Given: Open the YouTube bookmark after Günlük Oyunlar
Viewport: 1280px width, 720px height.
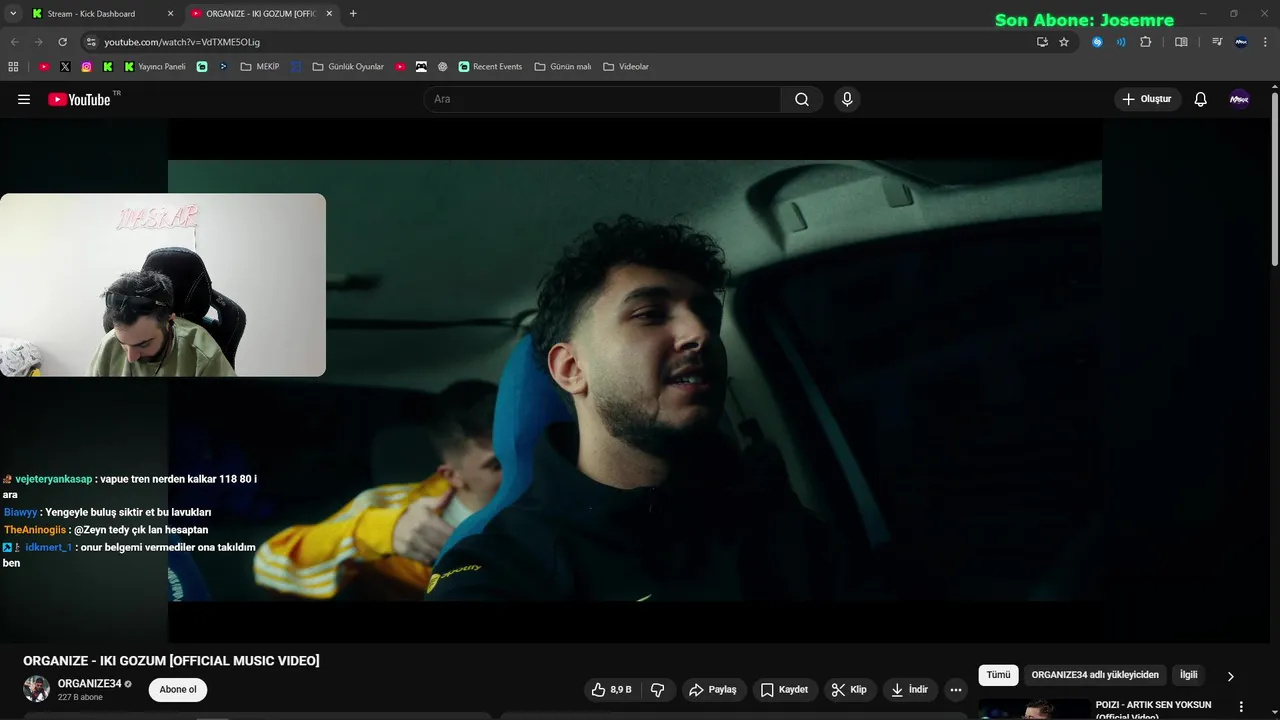Looking at the screenshot, I should (x=400, y=67).
